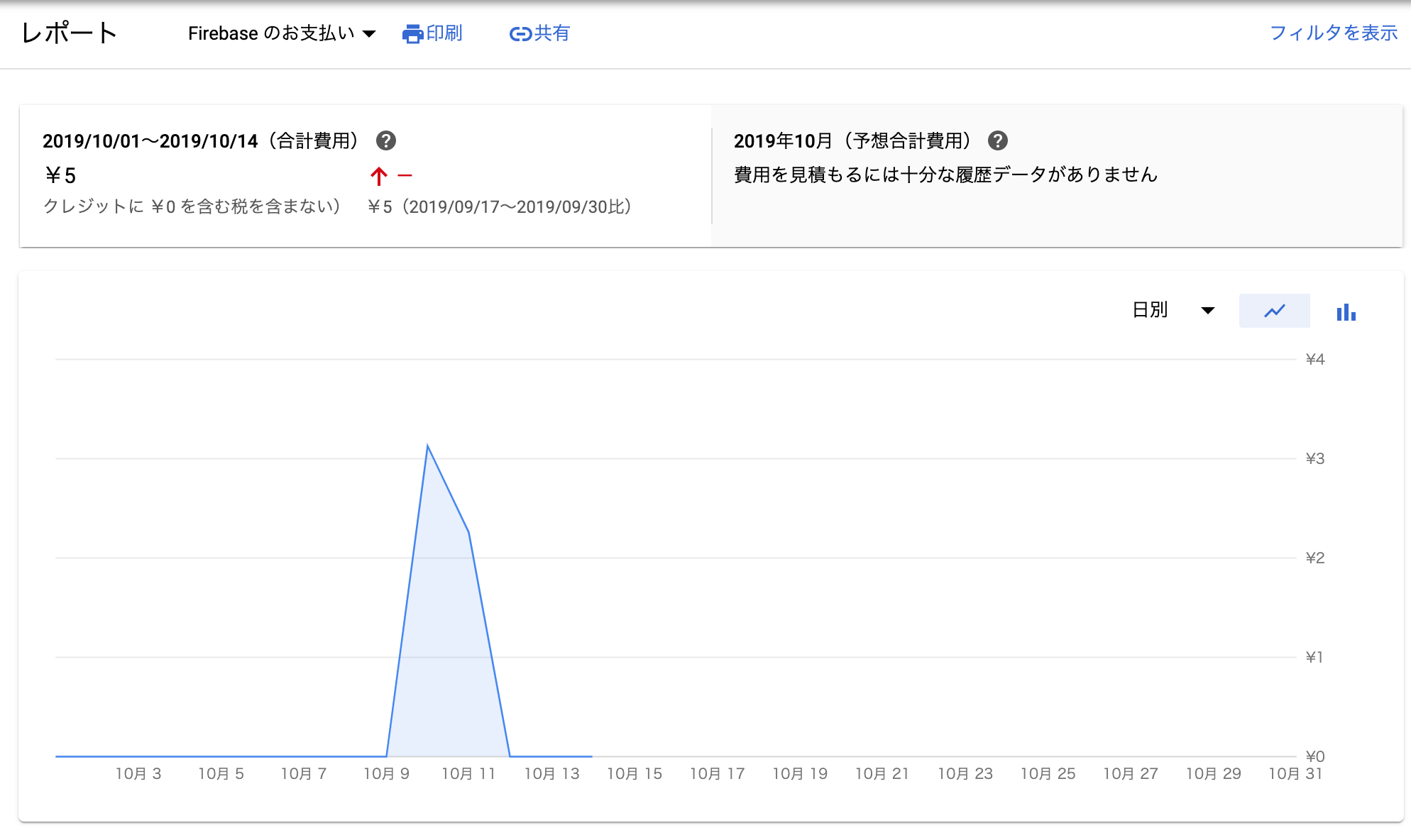The height and width of the screenshot is (840, 1411).
Task: Open the help tooltip for 予想合計費用
Action: pyautogui.click(x=999, y=140)
